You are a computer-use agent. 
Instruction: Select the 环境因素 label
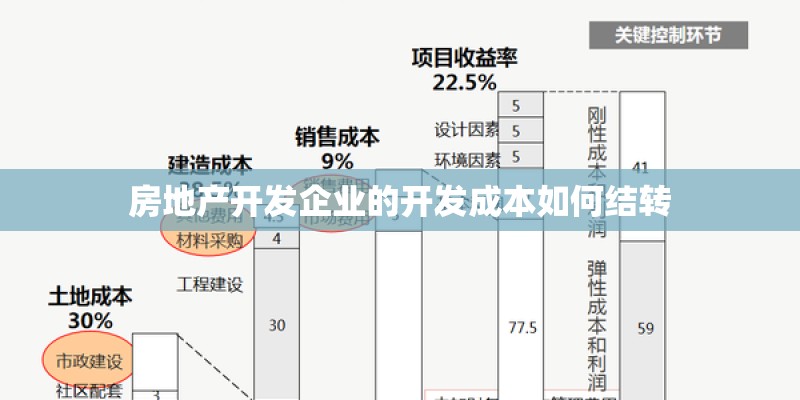point(467,160)
